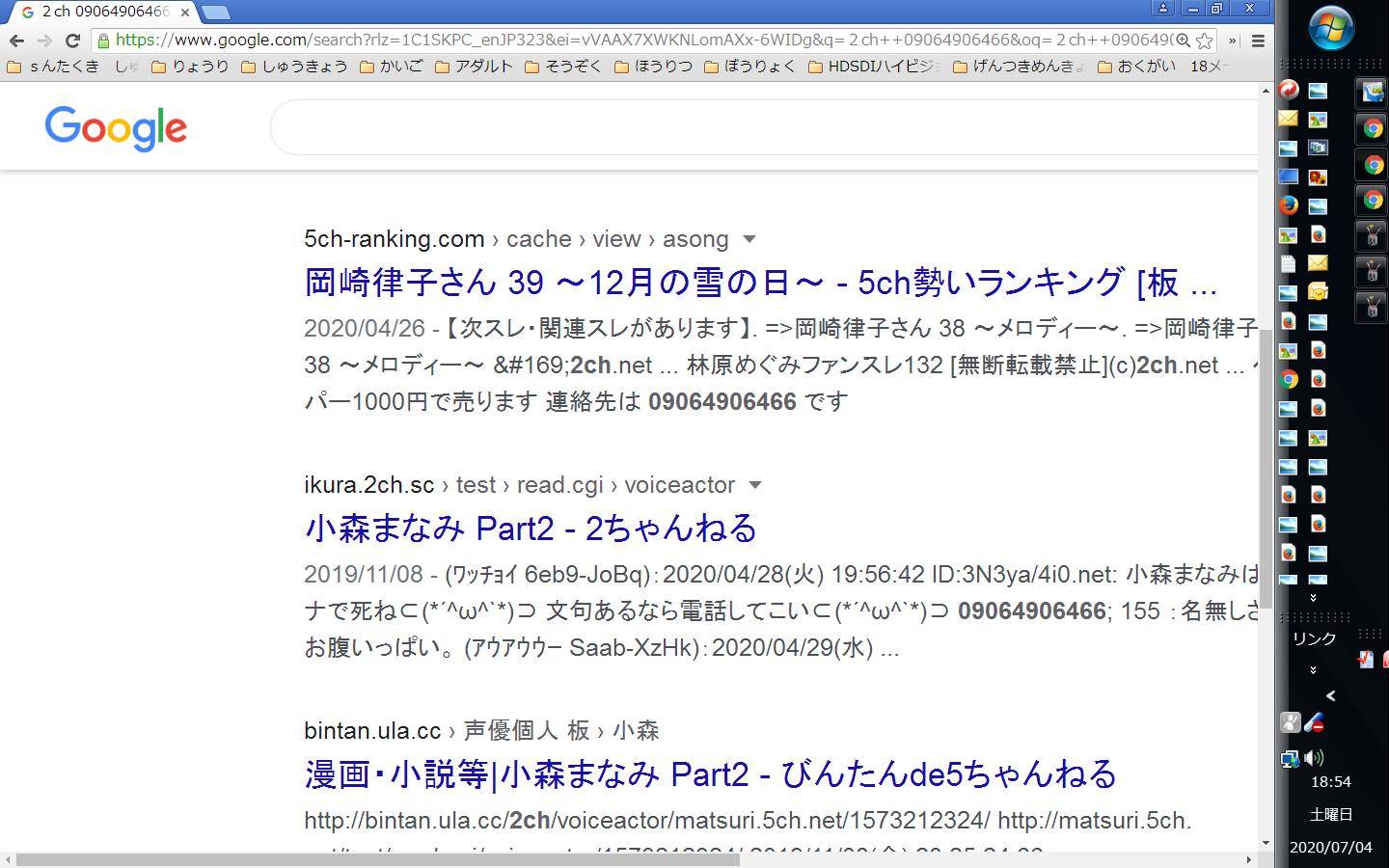
Task: Click the vertical scrollbar thumb
Action: click(1266, 468)
